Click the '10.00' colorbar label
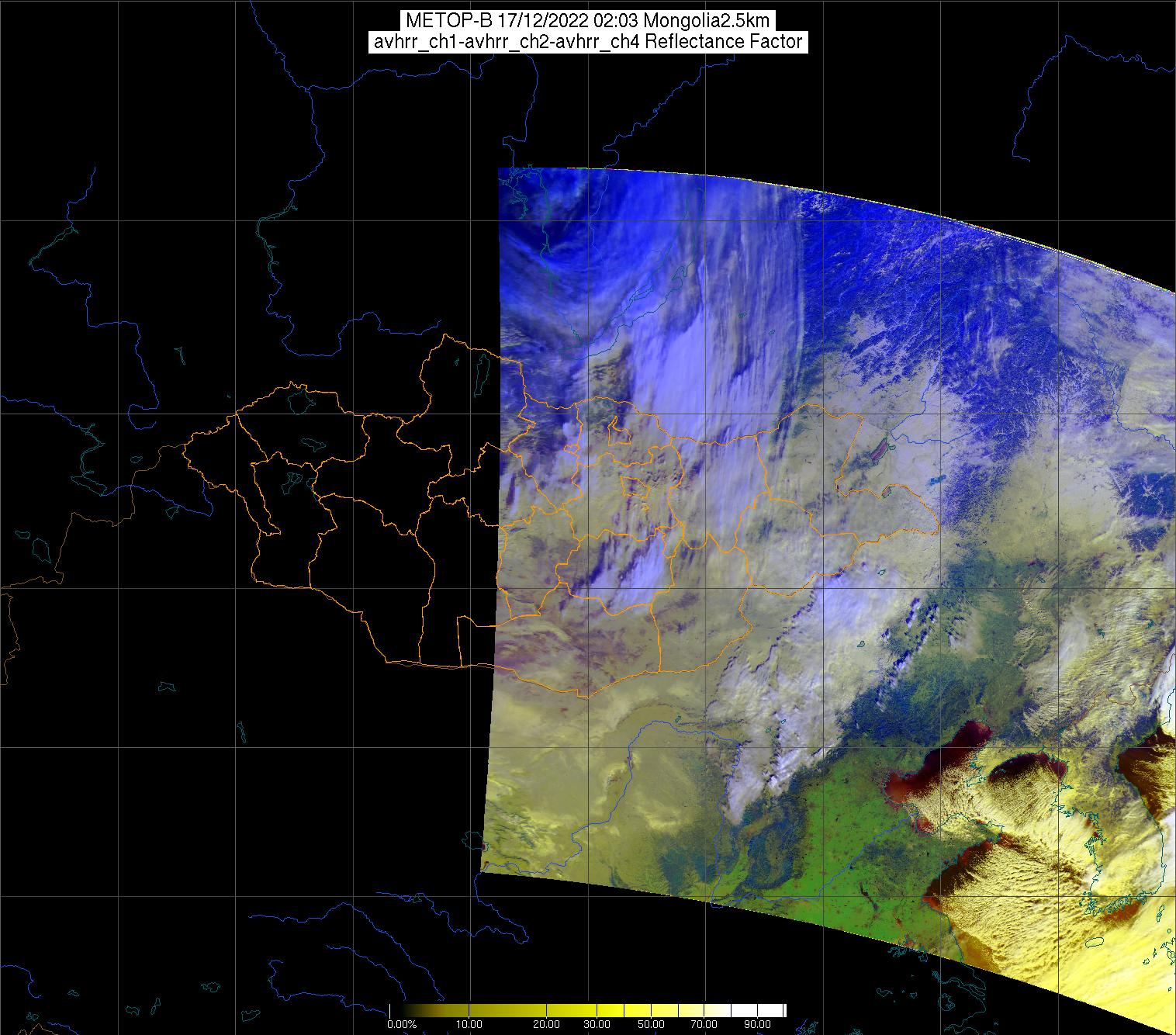This screenshot has height=1035, width=1176. coord(471,1026)
